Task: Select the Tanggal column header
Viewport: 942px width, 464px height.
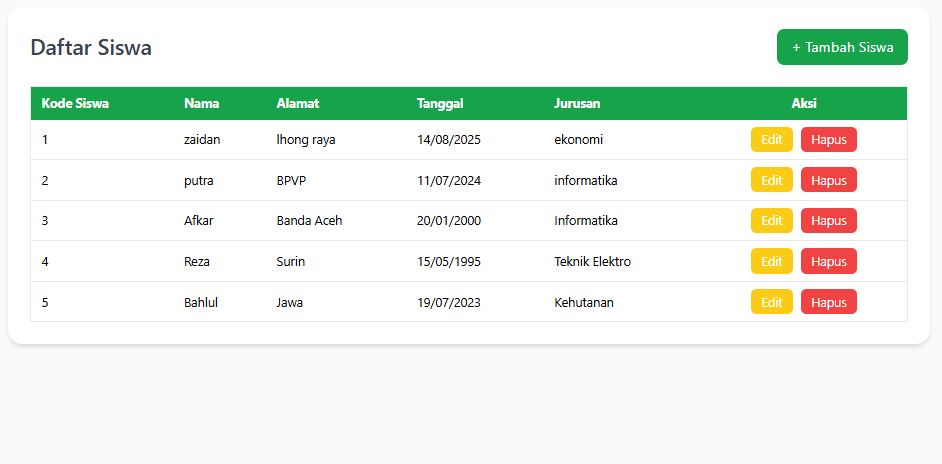Action: click(440, 103)
